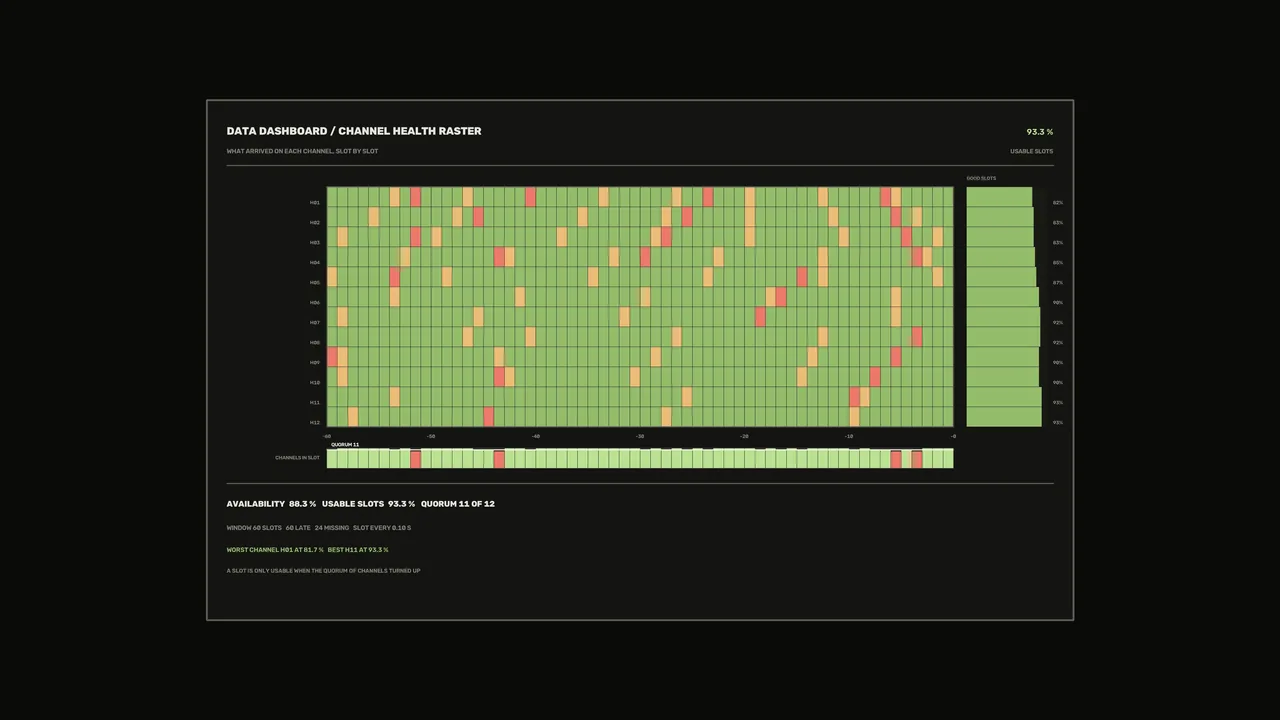Click the 'Usable Slots 93.3 %' summary stat
This screenshot has height=720, width=1280.
(368, 504)
